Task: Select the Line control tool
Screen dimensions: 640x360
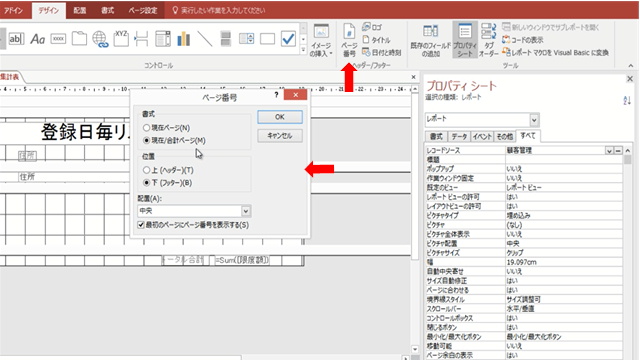Action: pos(204,39)
